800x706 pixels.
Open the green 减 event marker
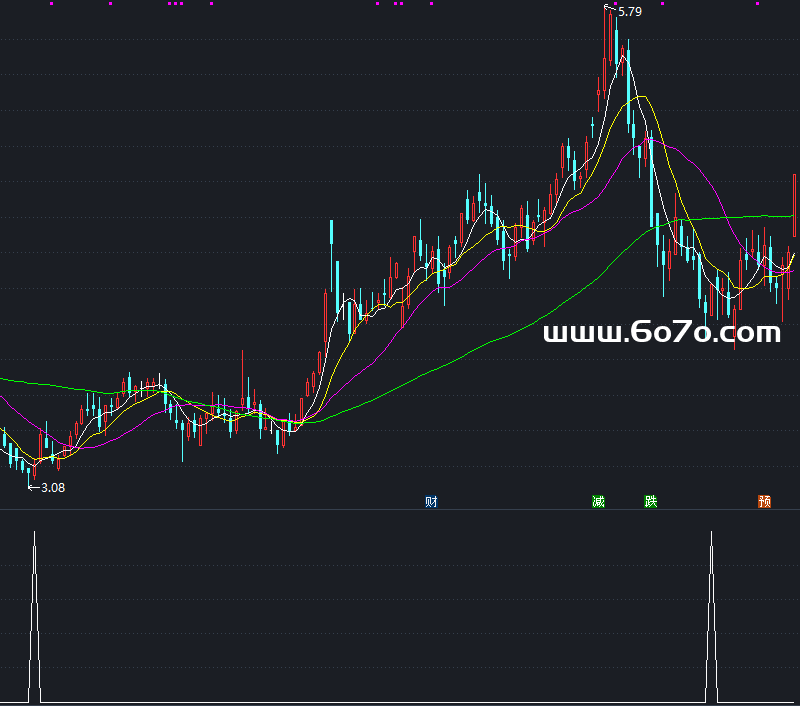598,501
